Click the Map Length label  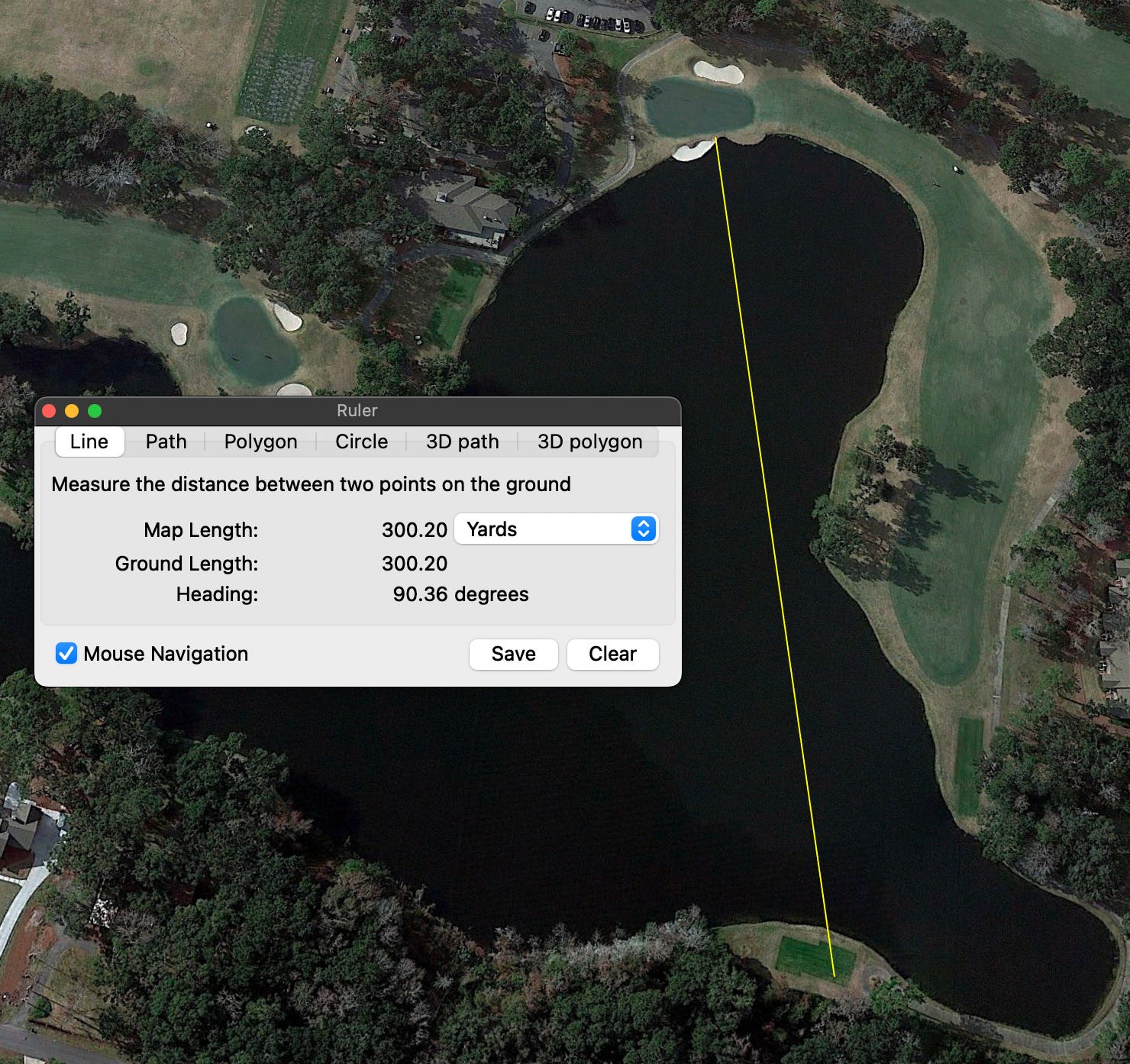click(x=201, y=529)
